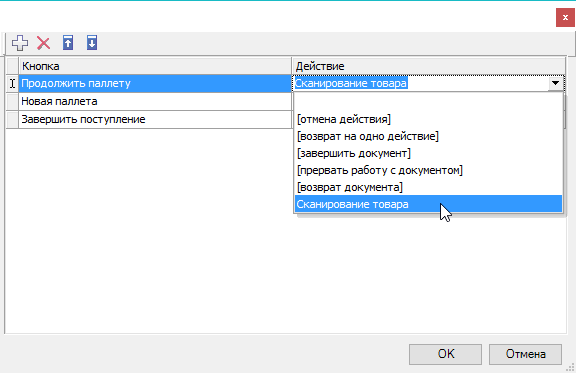Select the Новая паллета row
The image size is (576, 373).
[155, 101]
